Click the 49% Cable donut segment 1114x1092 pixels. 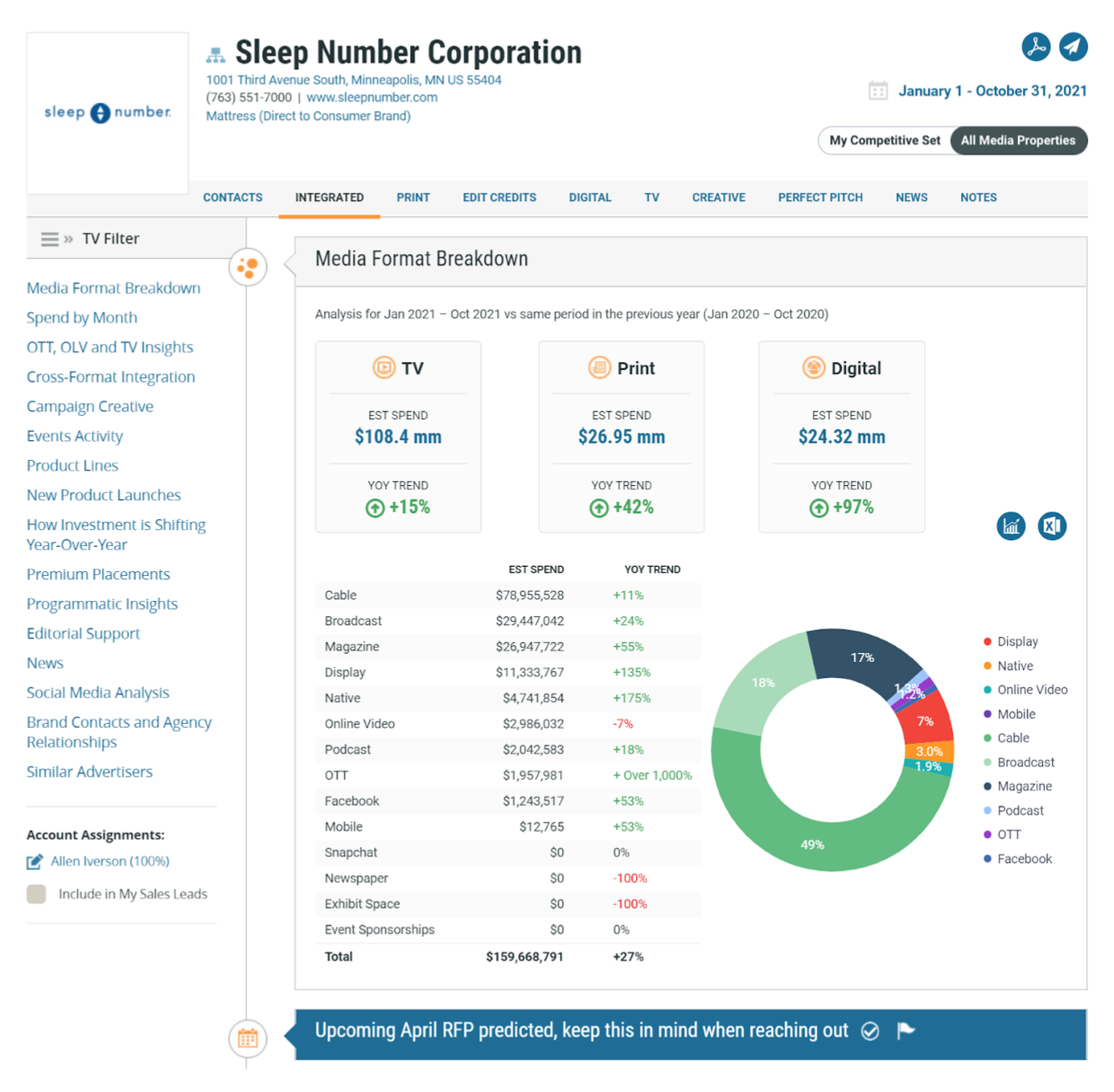(x=813, y=845)
